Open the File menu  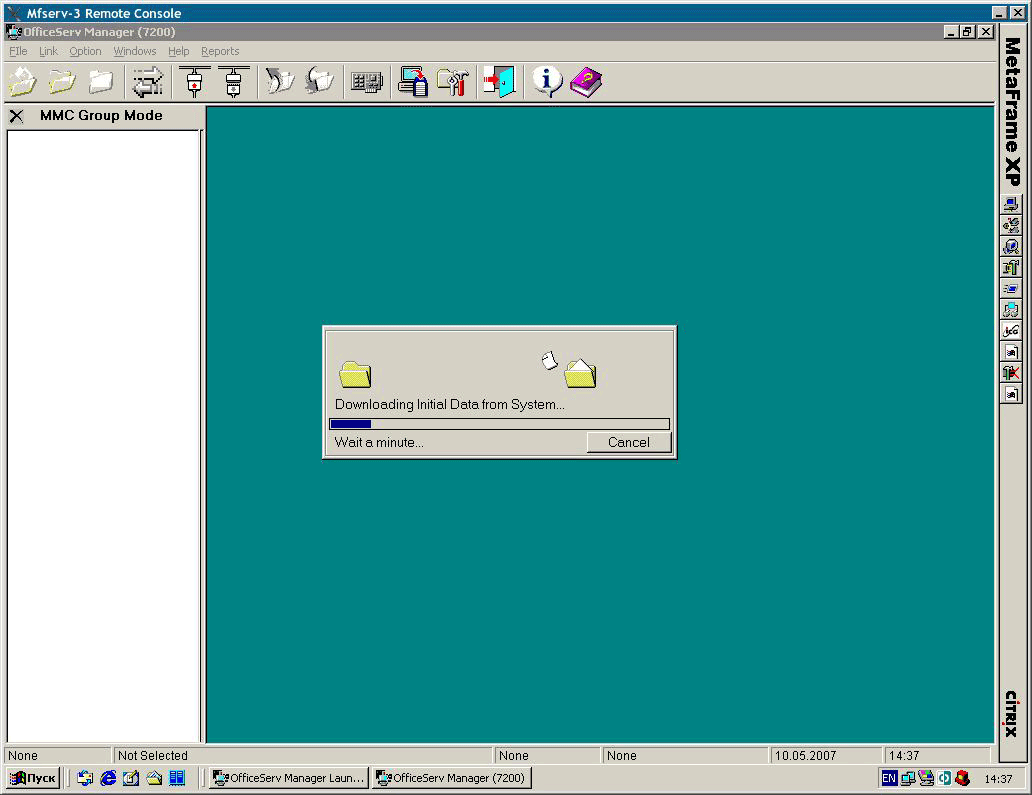coord(18,51)
